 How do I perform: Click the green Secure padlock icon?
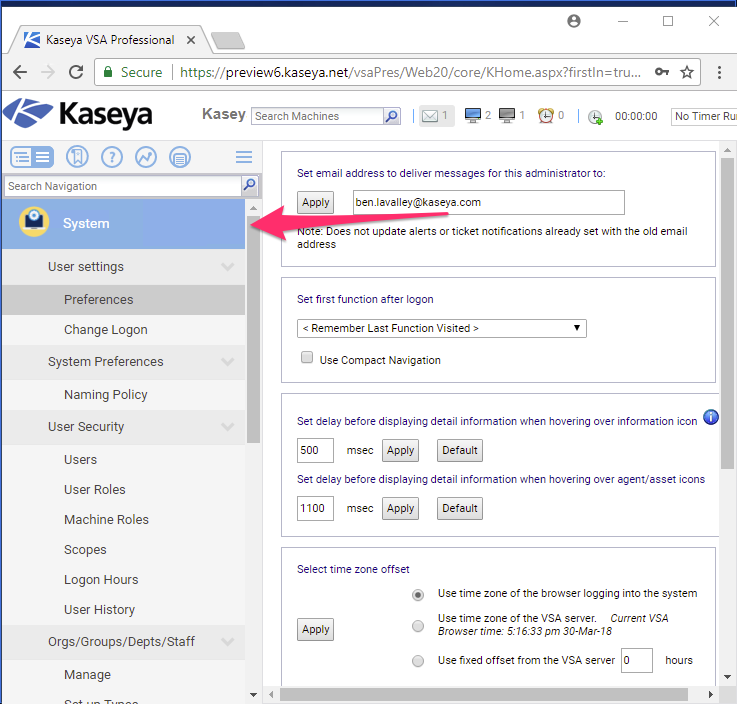tap(108, 72)
